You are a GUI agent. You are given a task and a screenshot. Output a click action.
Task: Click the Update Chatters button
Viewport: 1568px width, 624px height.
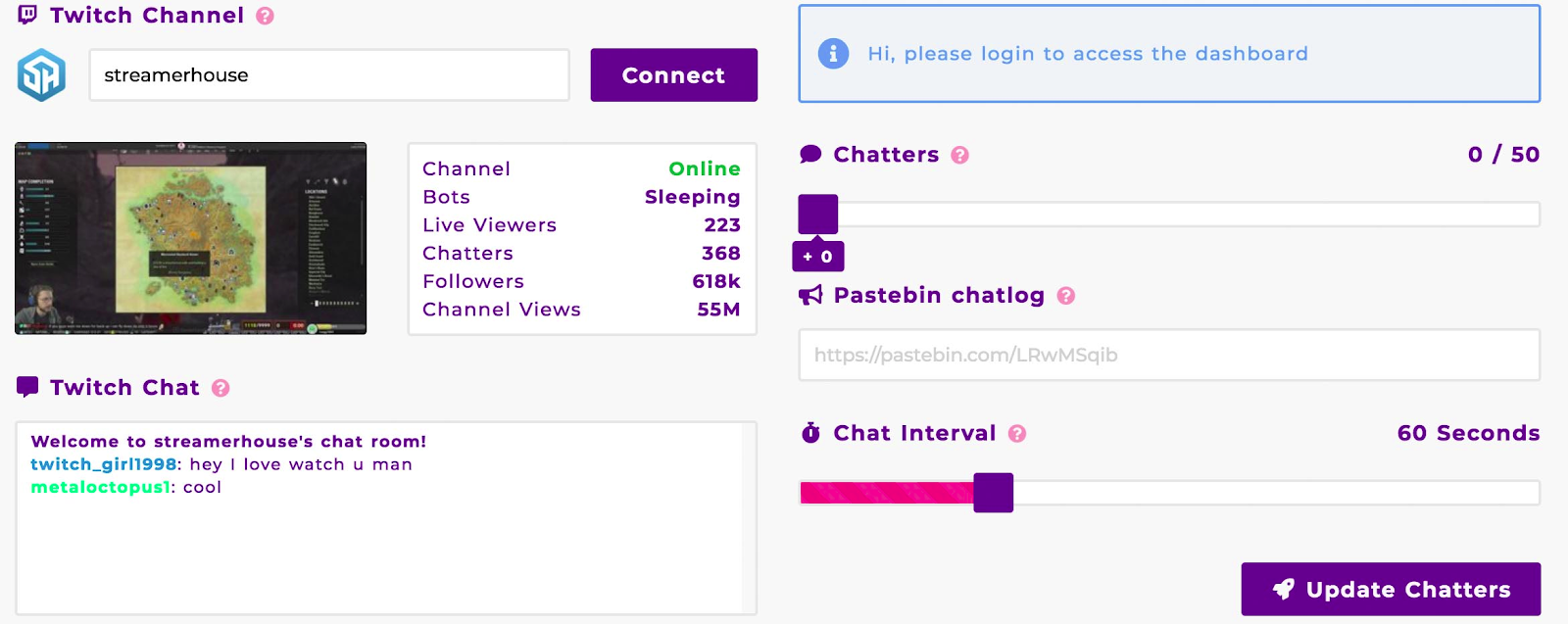(1391, 589)
